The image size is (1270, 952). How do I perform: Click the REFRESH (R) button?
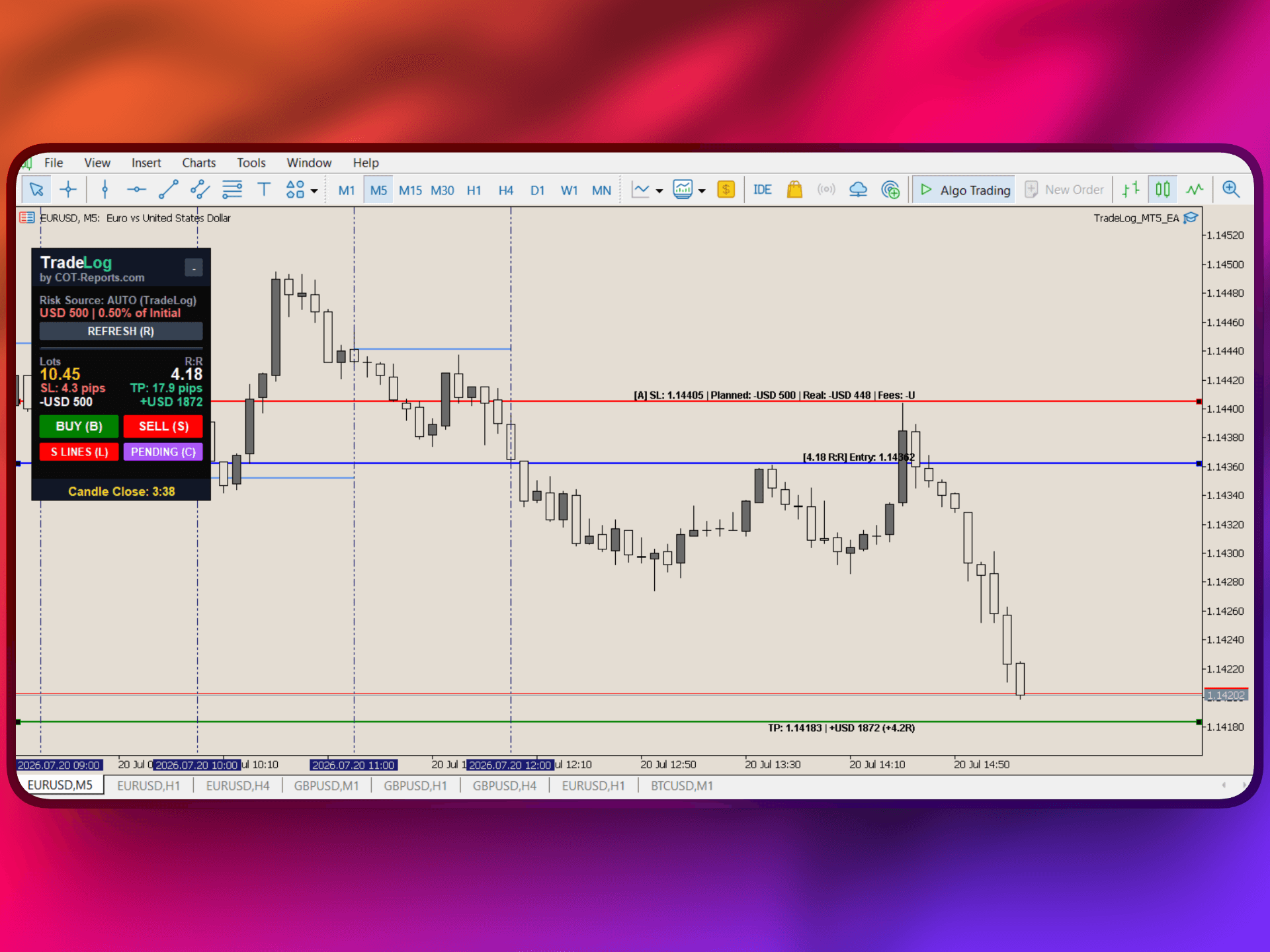click(x=121, y=331)
